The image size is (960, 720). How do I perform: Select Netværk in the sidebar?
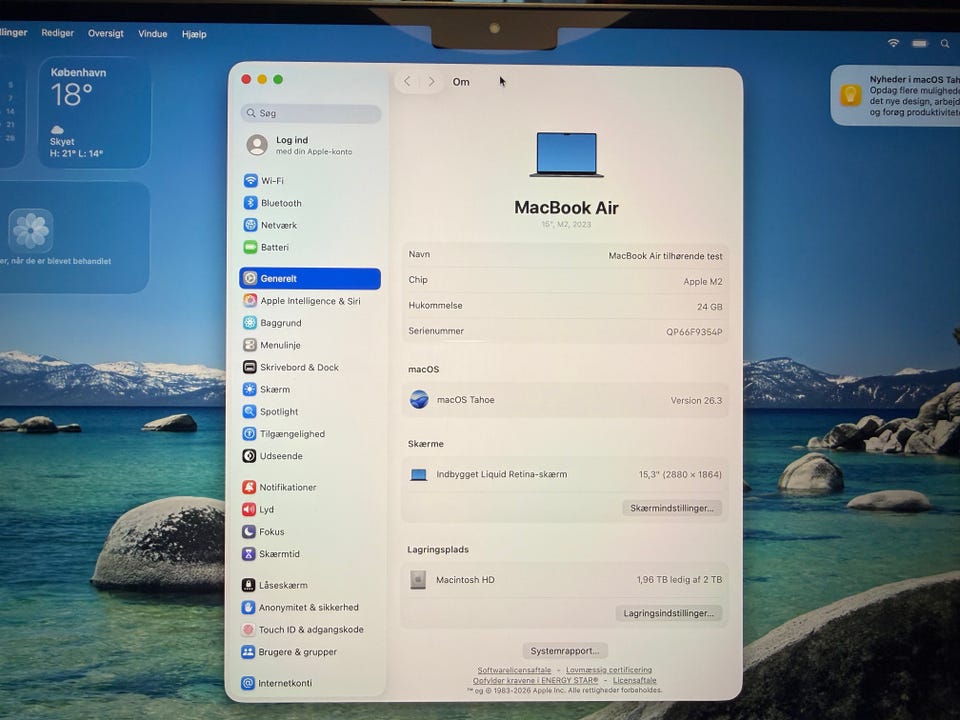270,225
